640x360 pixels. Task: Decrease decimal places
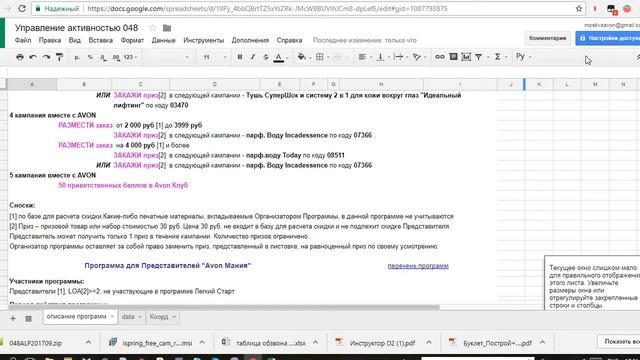click(x=103, y=58)
